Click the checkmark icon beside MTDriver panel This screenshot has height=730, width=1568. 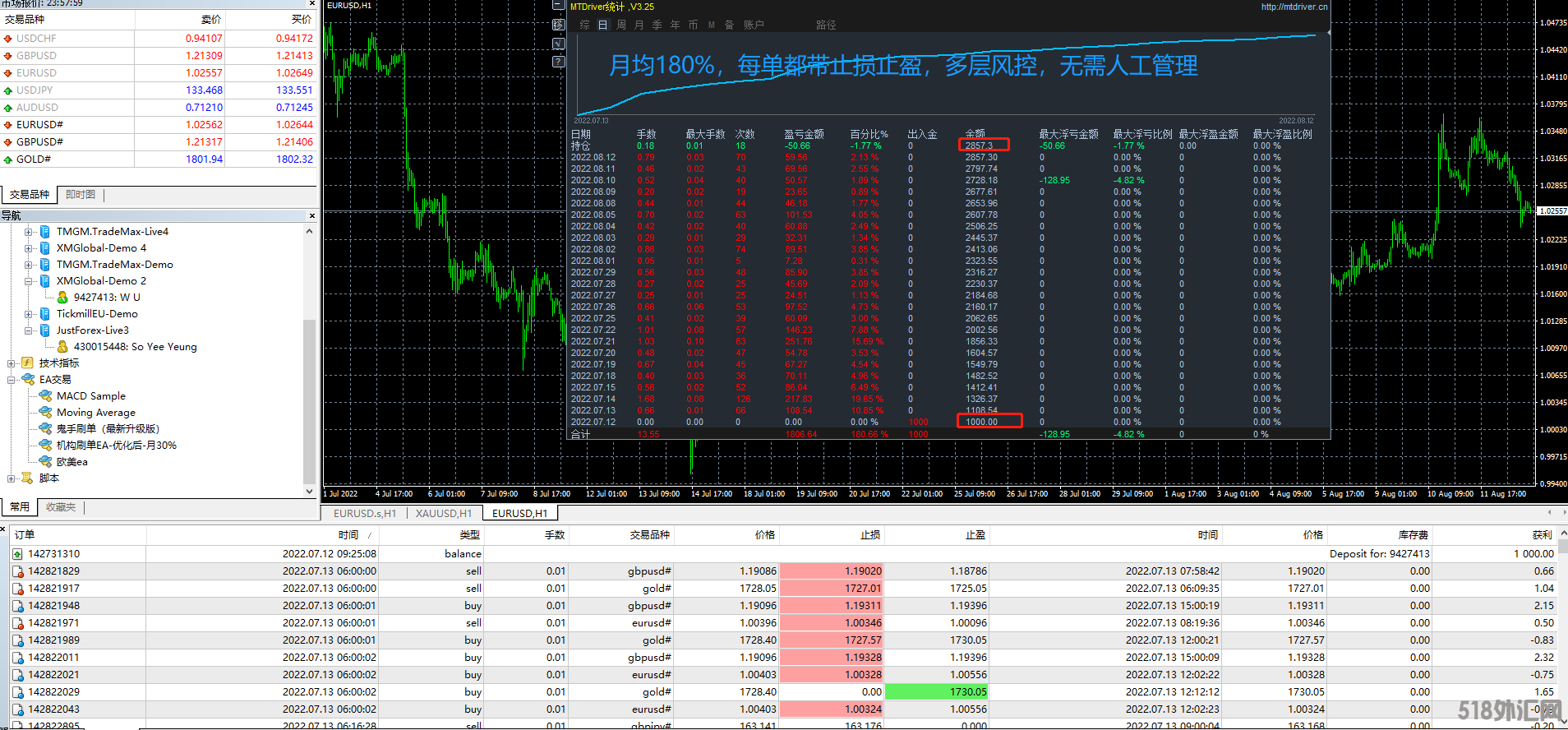[x=559, y=44]
